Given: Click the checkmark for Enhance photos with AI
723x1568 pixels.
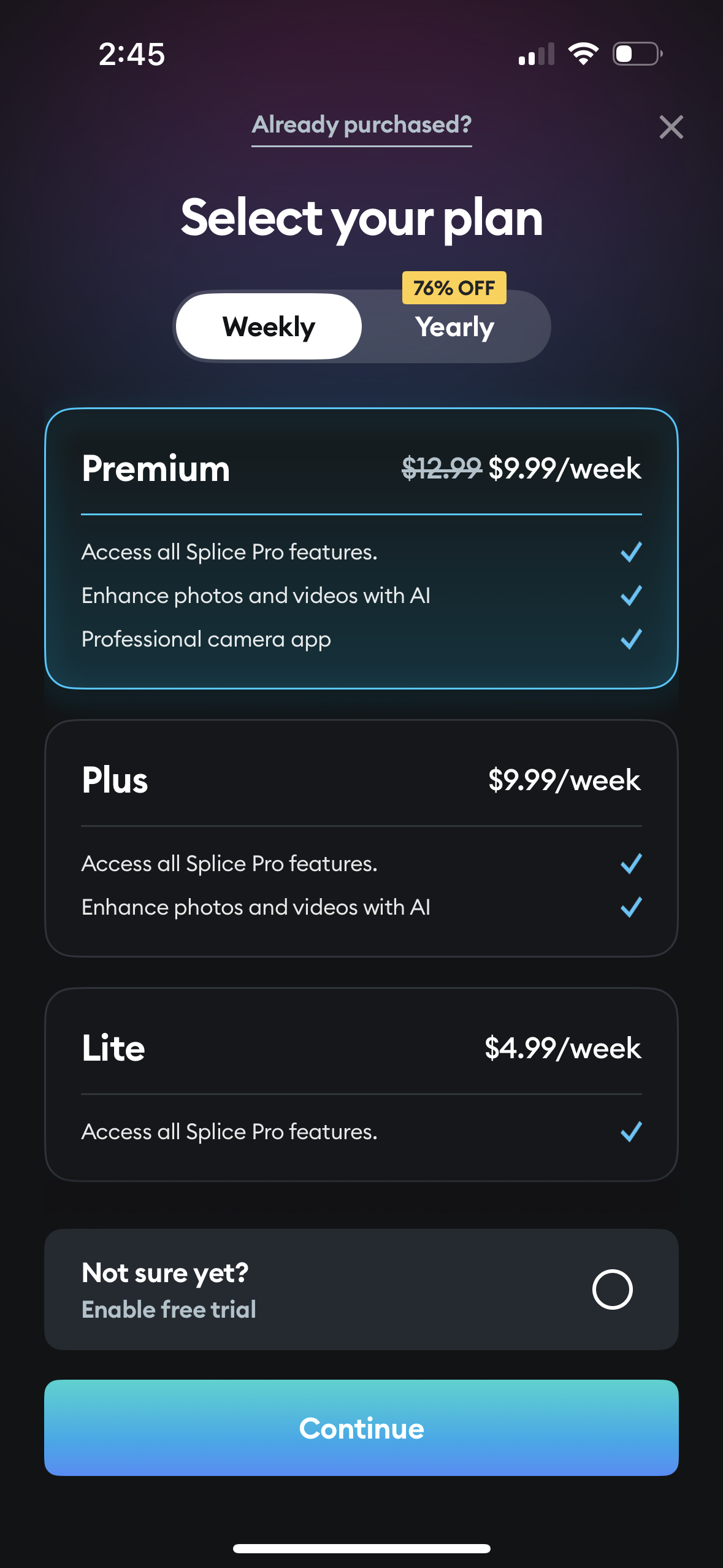Looking at the screenshot, I should pyautogui.click(x=630, y=595).
